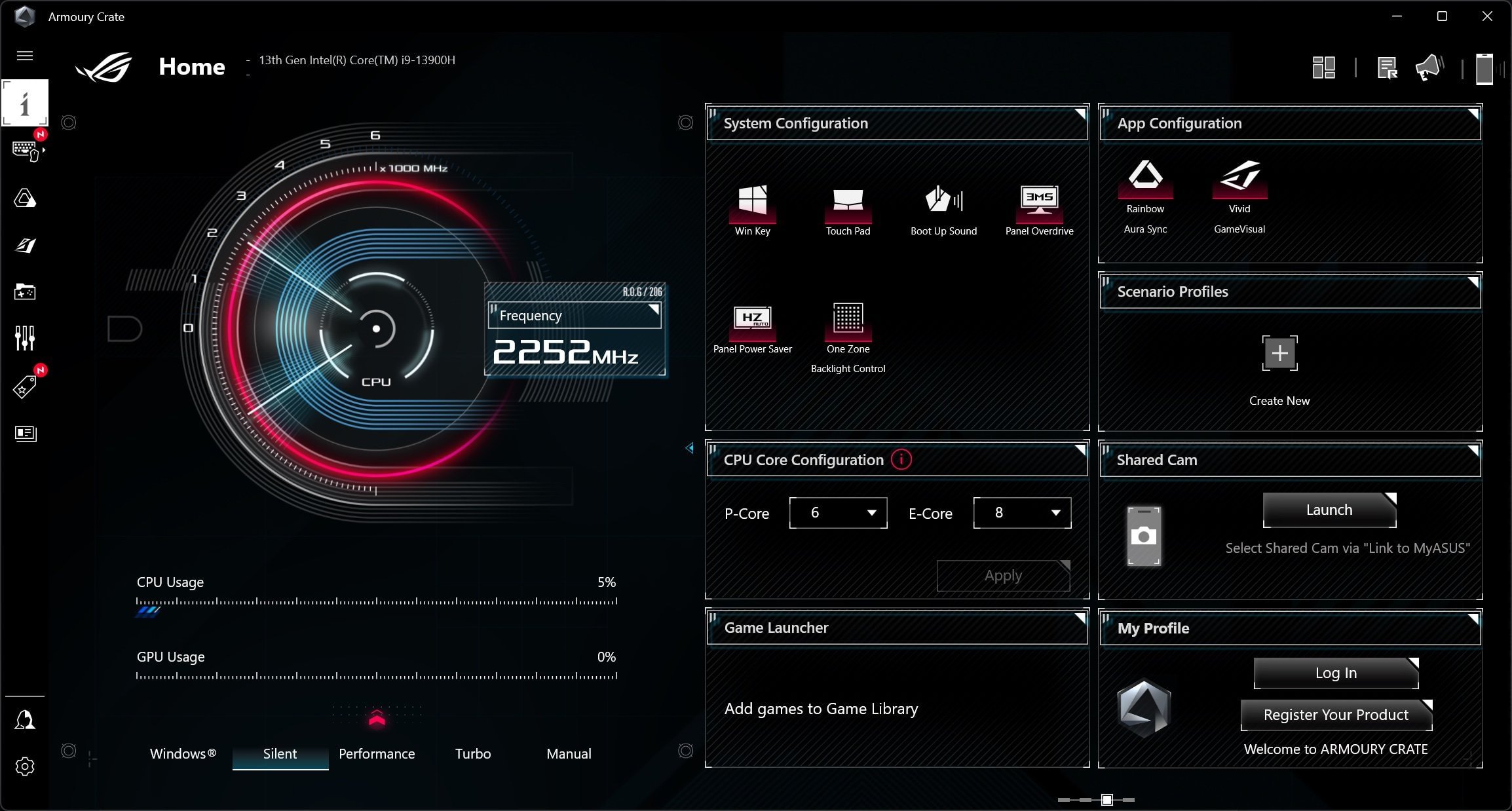Viewport: 1512px width, 811px height.
Task: Select Manual operating mode
Action: tap(569, 753)
